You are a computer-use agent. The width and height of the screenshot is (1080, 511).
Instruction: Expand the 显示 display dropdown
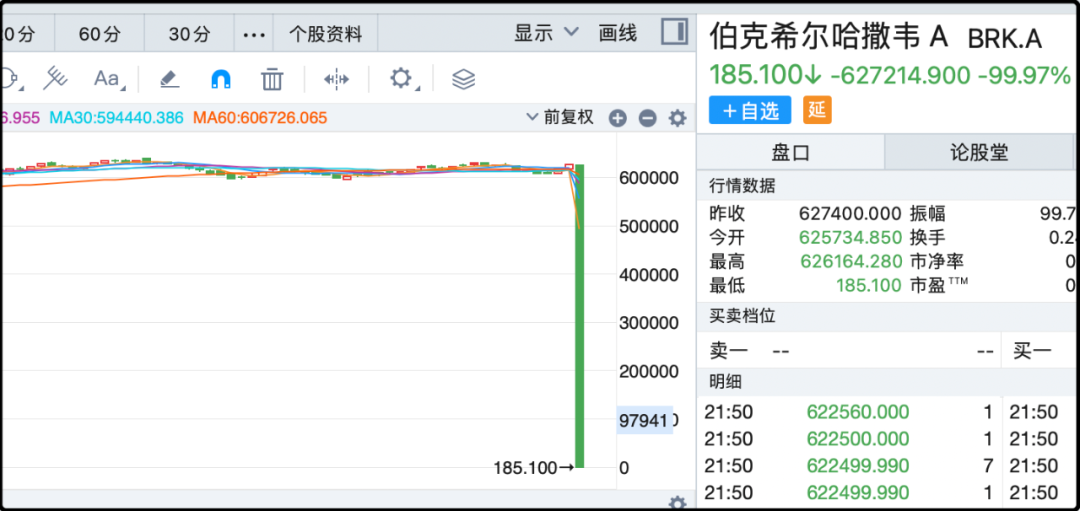coord(547,33)
